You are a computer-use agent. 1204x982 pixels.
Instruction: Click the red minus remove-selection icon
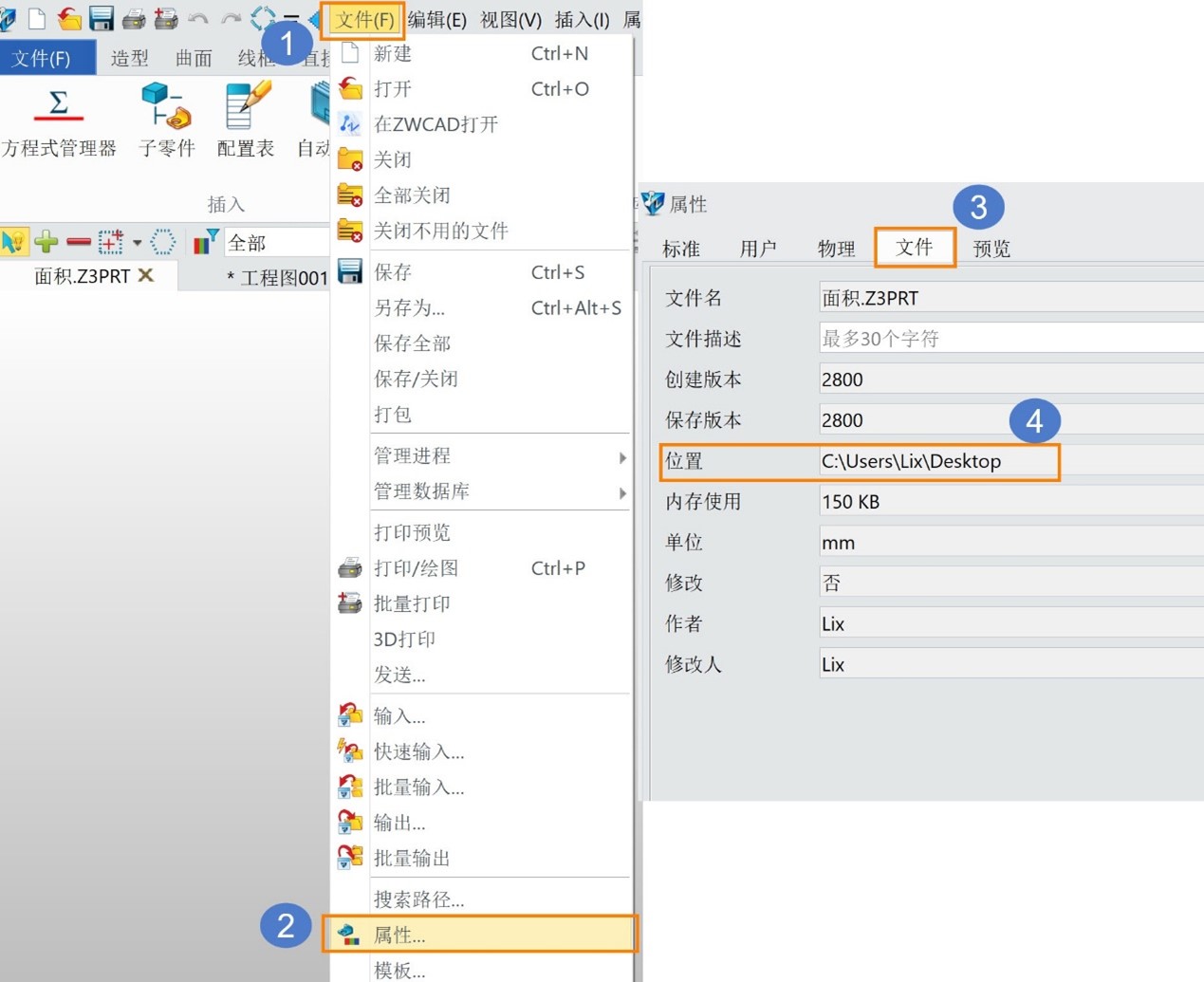pyautogui.click(x=79, y=243)
